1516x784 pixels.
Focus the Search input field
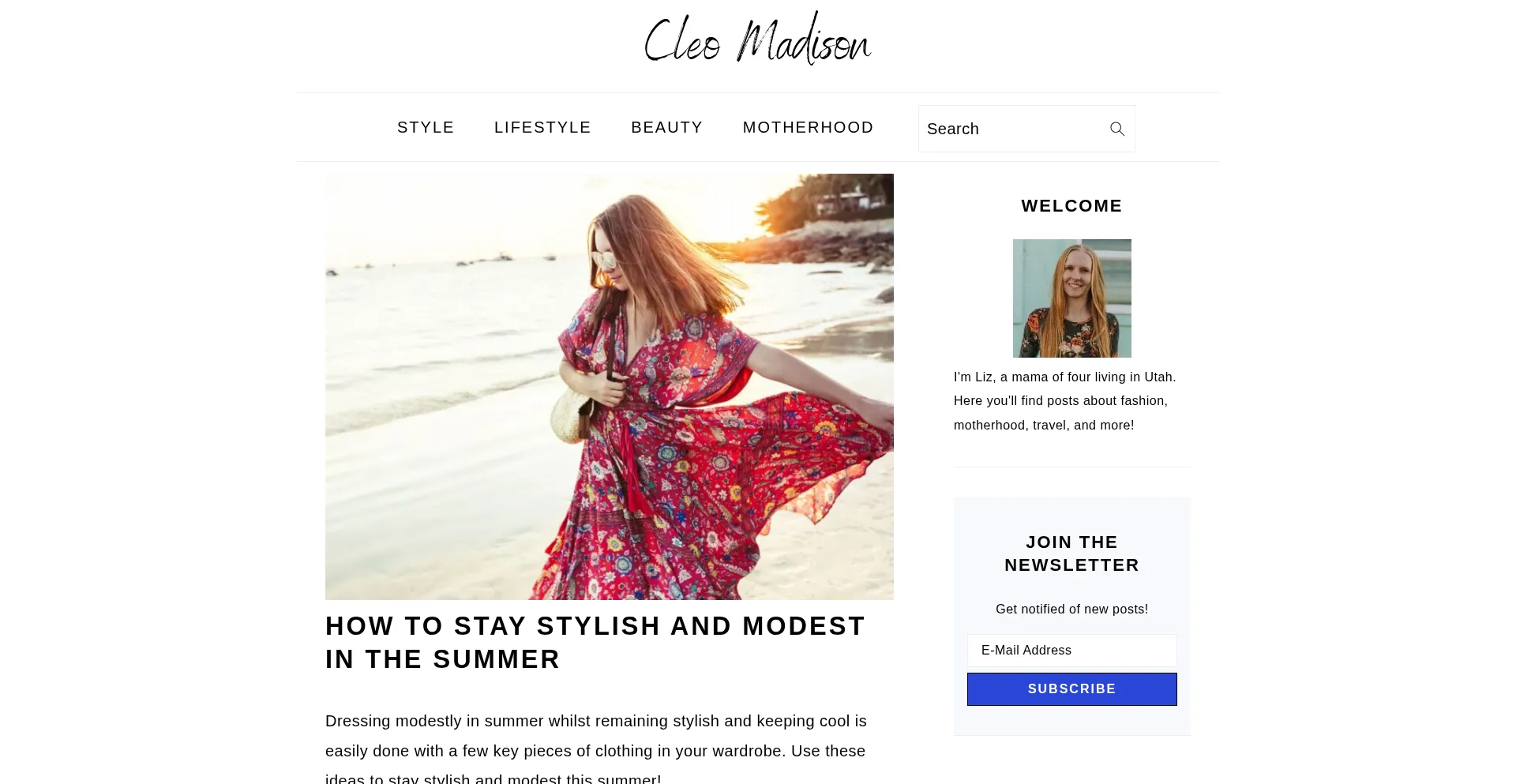coord(1013,129)
